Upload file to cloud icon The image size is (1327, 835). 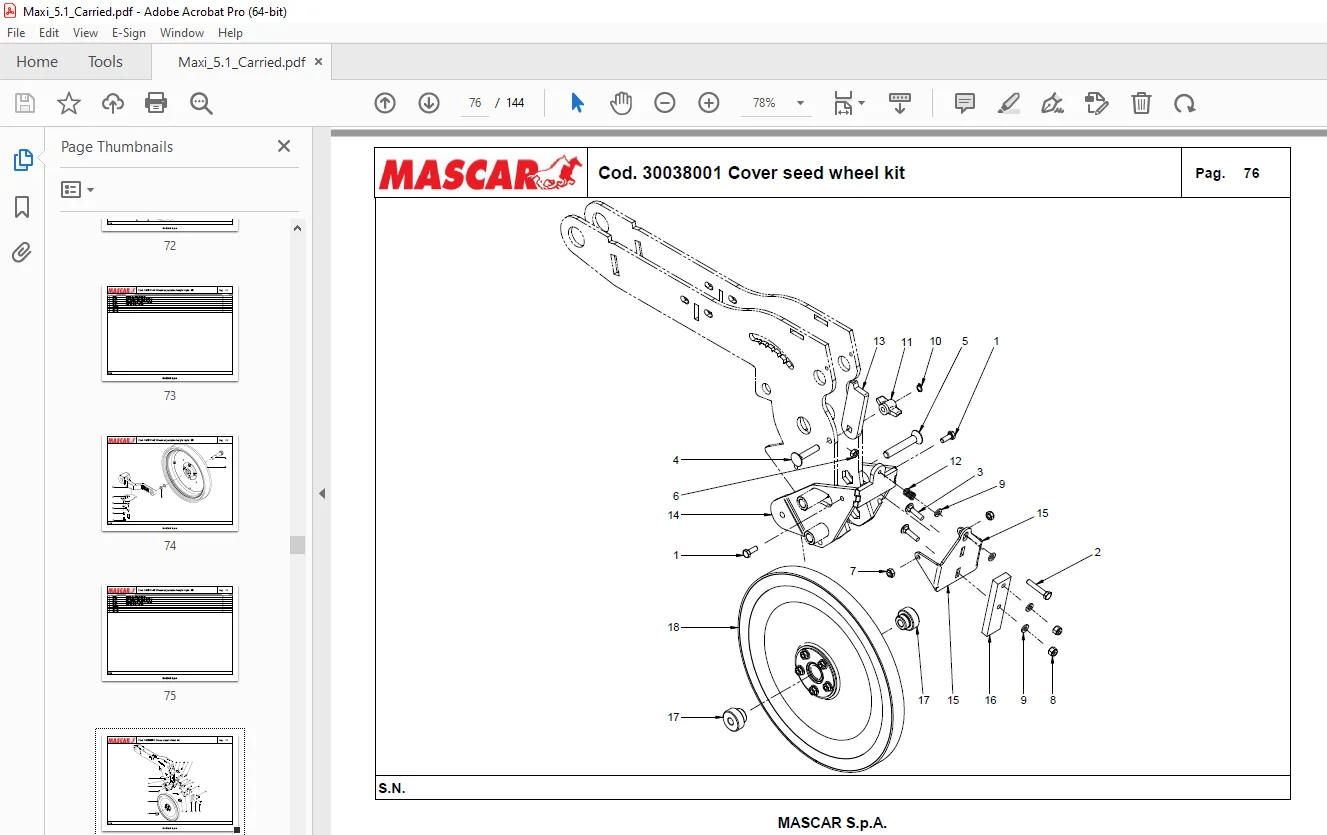pyautogui.click(x=113, y=103)
